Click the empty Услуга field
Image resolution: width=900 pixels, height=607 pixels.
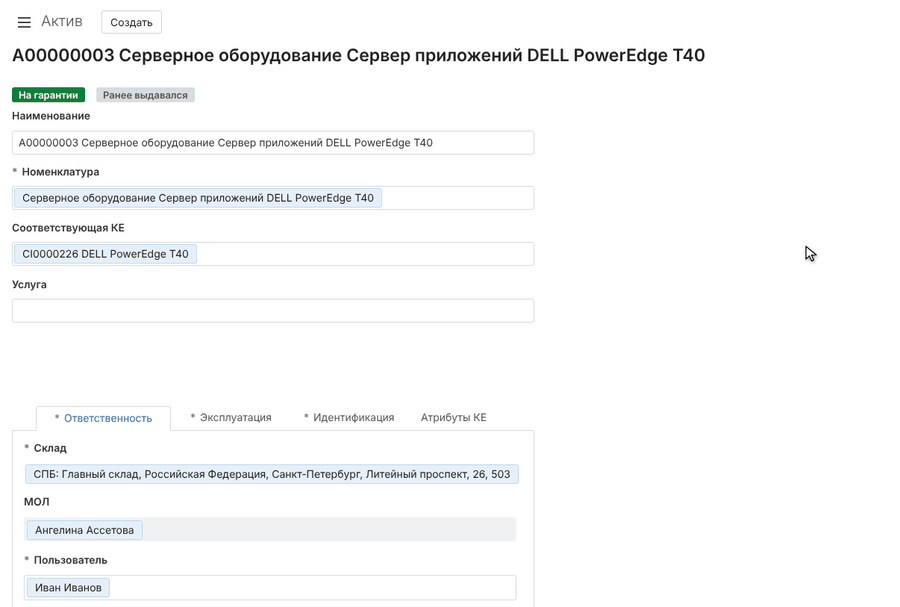point(273,310)
